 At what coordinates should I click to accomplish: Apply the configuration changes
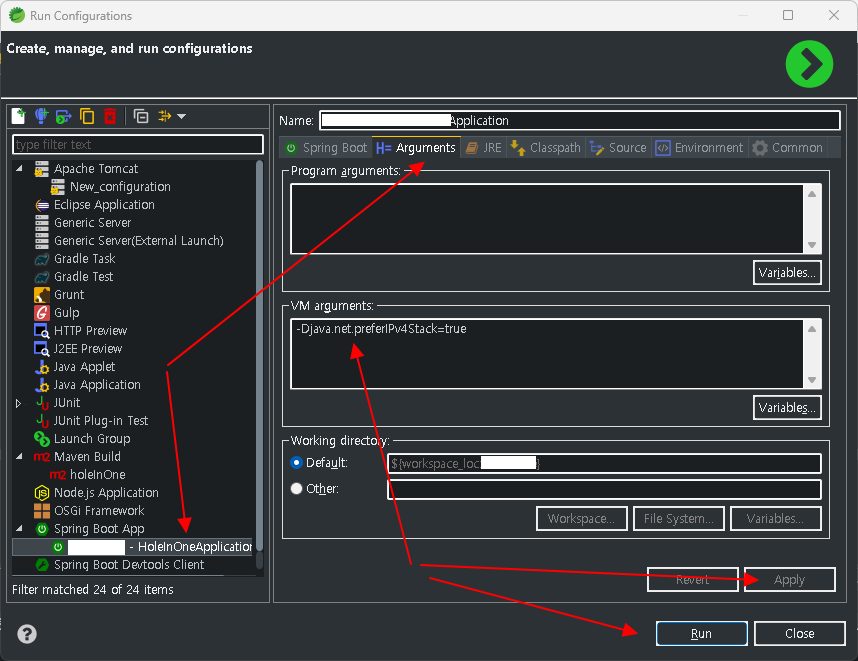(x=789, y=579)
